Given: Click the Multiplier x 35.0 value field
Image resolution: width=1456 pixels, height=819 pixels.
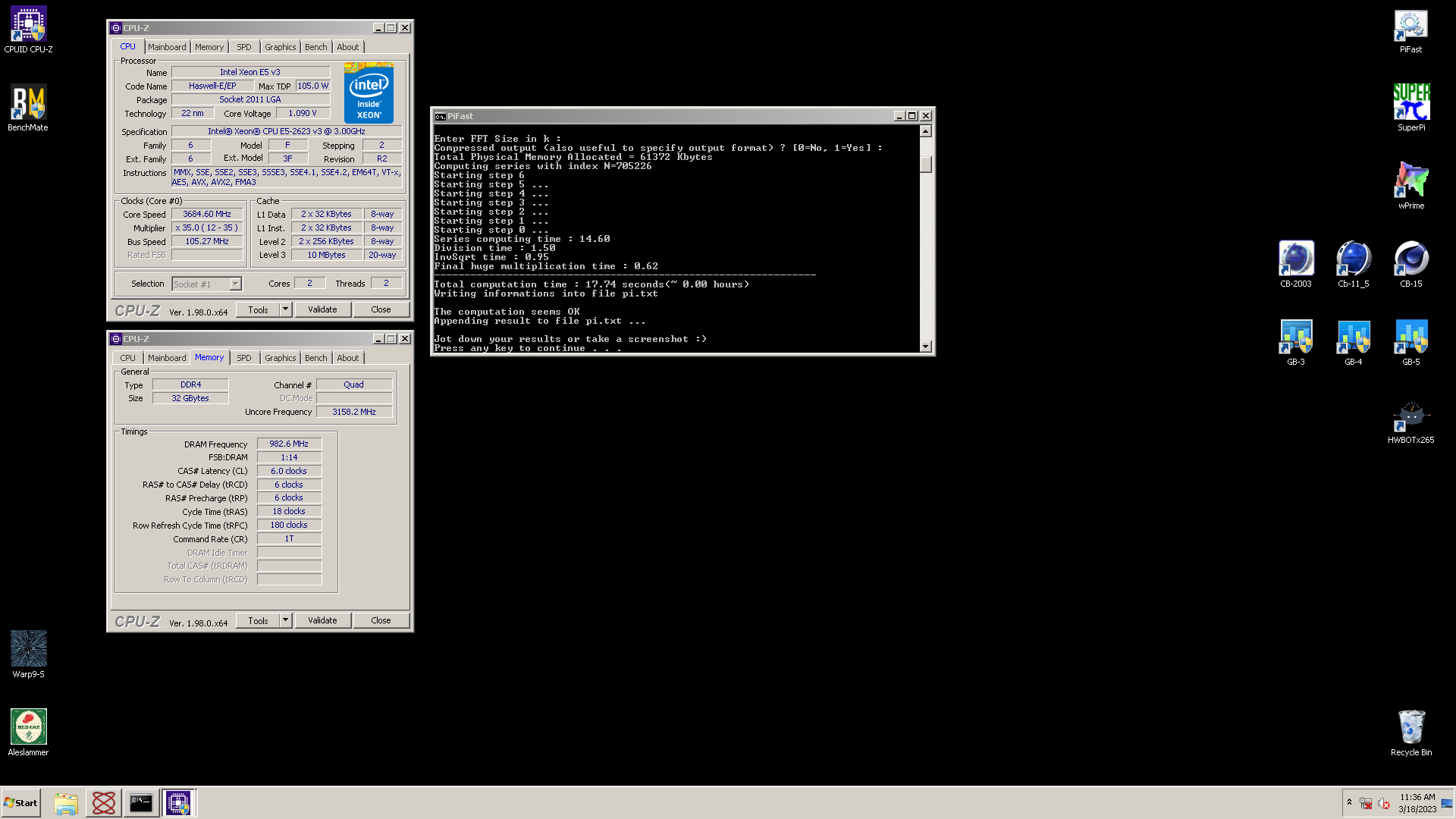Looking at the screenshot, I should pyautogui.click(x=207, y=227).
